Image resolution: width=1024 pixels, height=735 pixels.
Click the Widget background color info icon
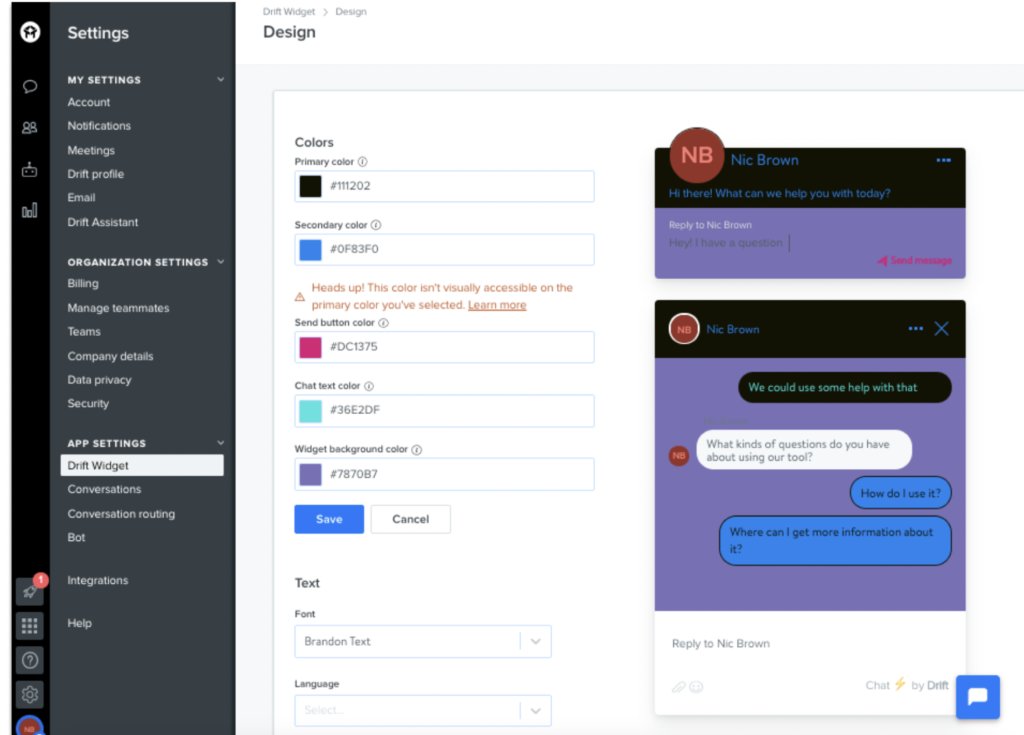coord(417,449)
